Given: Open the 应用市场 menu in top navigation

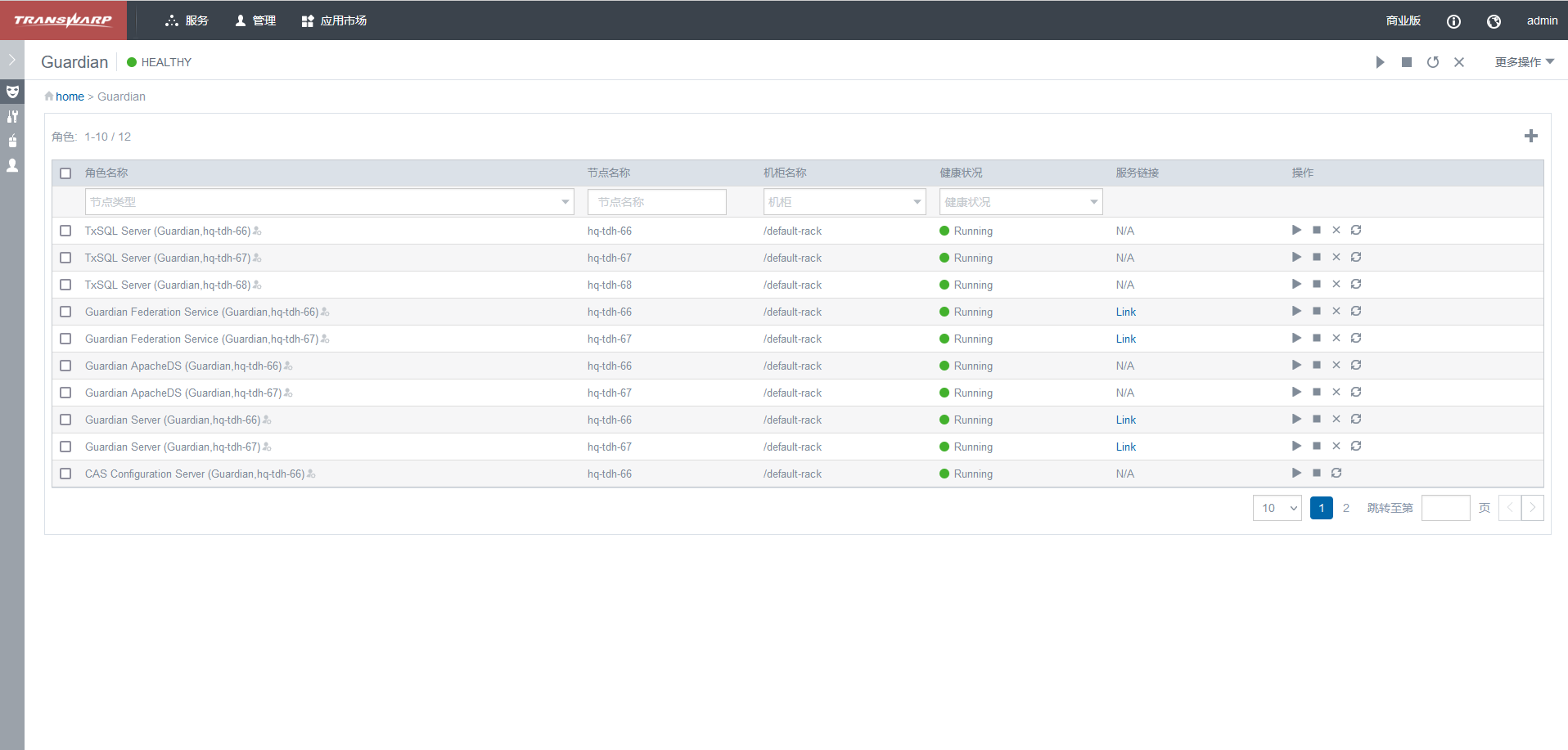Looking at the screenshot, I should (x=334, y=20).
